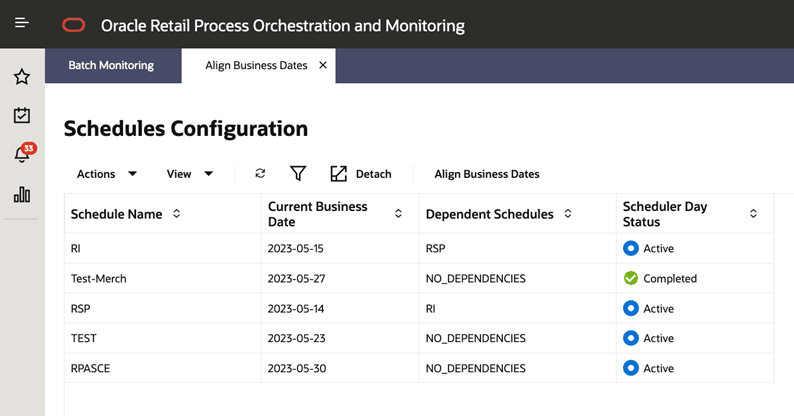Click Dependent Schedules column header text
The height and width of the screenshot is (416, 794).
[x=489, y=214]
